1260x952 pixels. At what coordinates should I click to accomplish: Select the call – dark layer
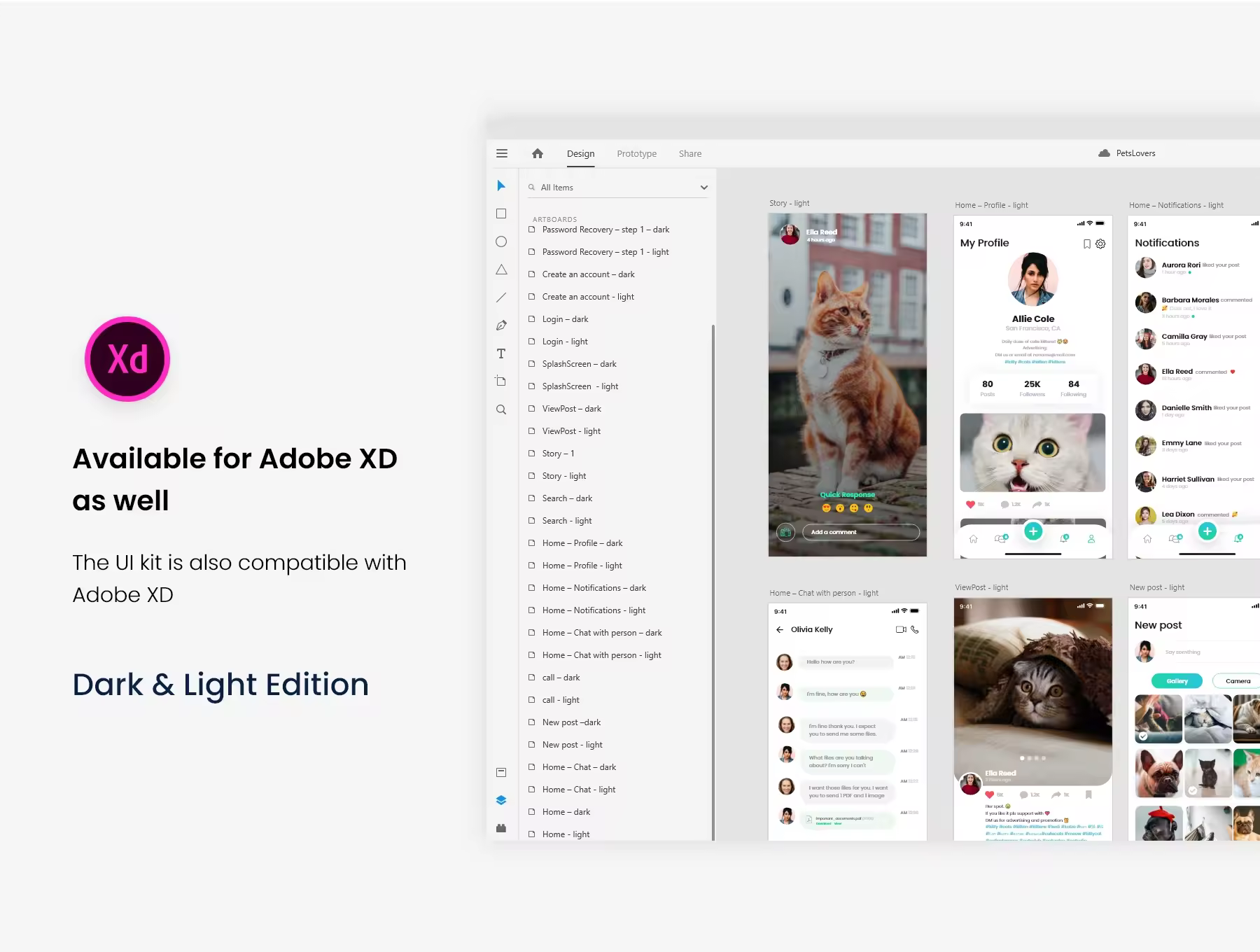click(561, 678)
